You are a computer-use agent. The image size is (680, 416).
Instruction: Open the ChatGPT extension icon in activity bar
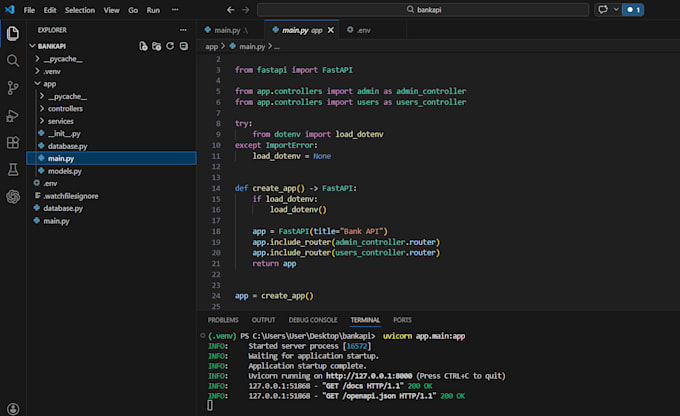[13, 197]
